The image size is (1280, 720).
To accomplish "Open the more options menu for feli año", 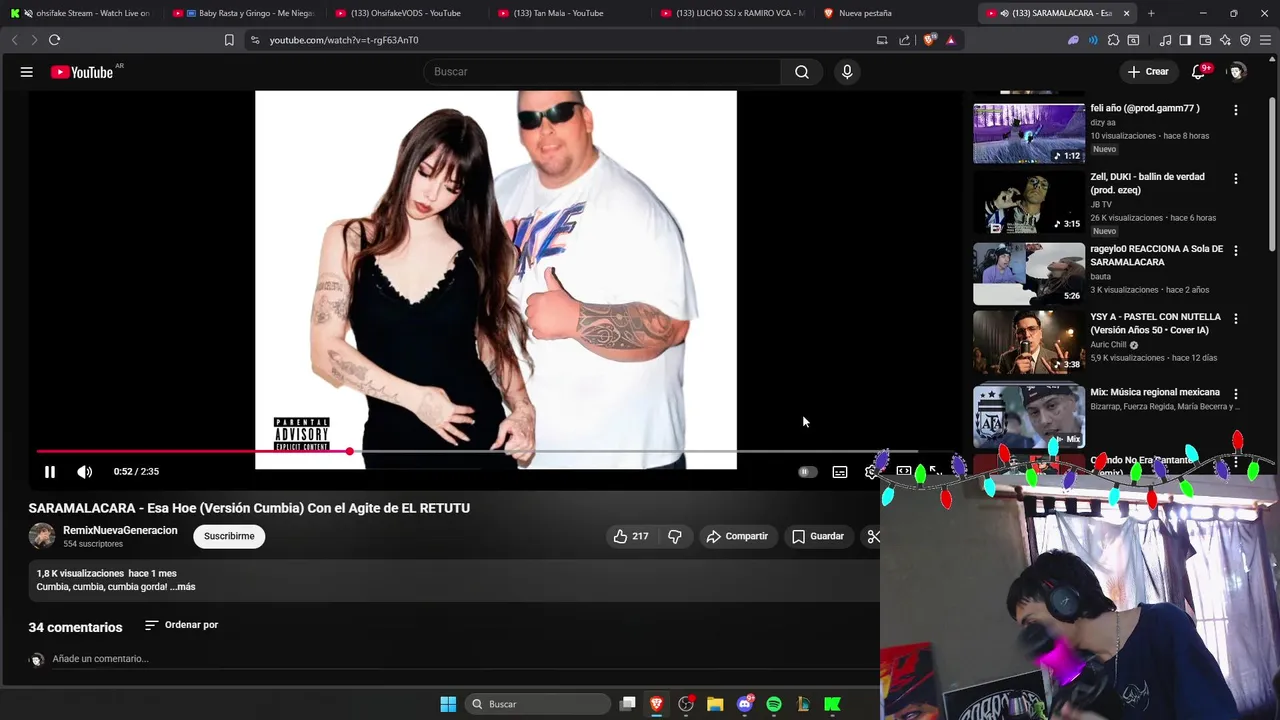I will tap(1236, 110).
